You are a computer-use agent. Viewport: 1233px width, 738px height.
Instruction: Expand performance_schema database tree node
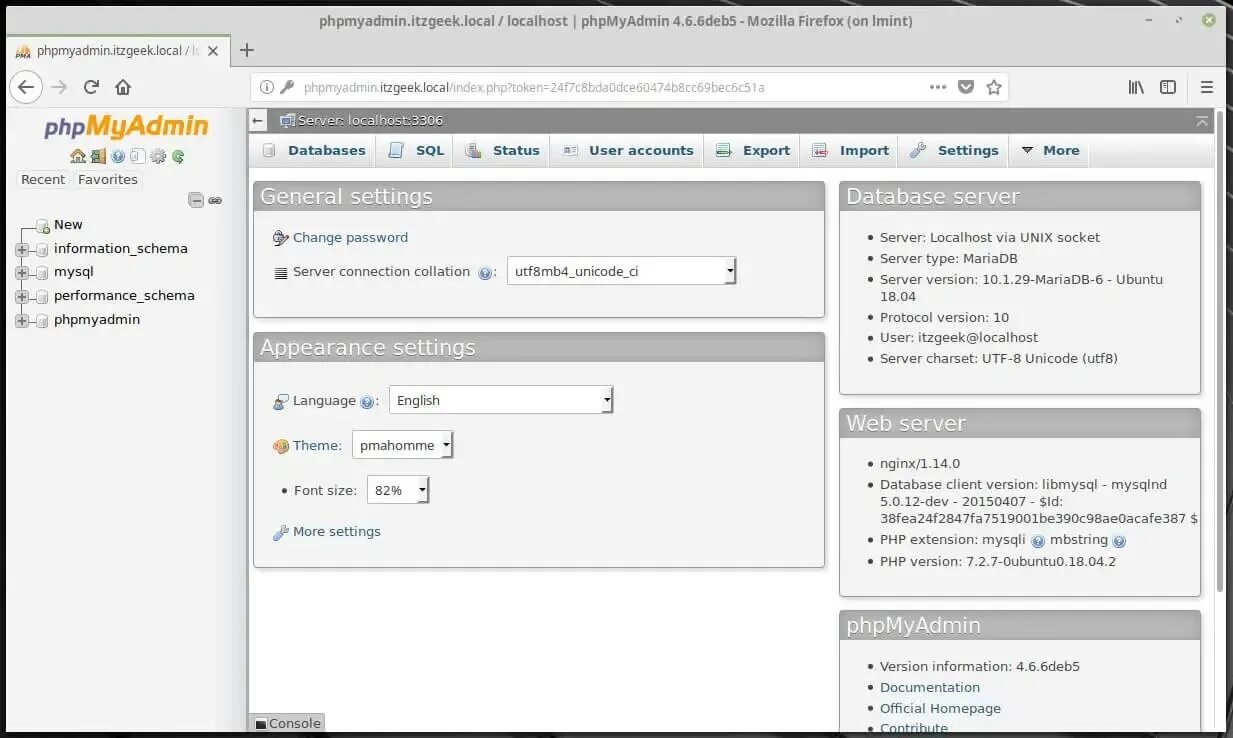coord(22,296)
